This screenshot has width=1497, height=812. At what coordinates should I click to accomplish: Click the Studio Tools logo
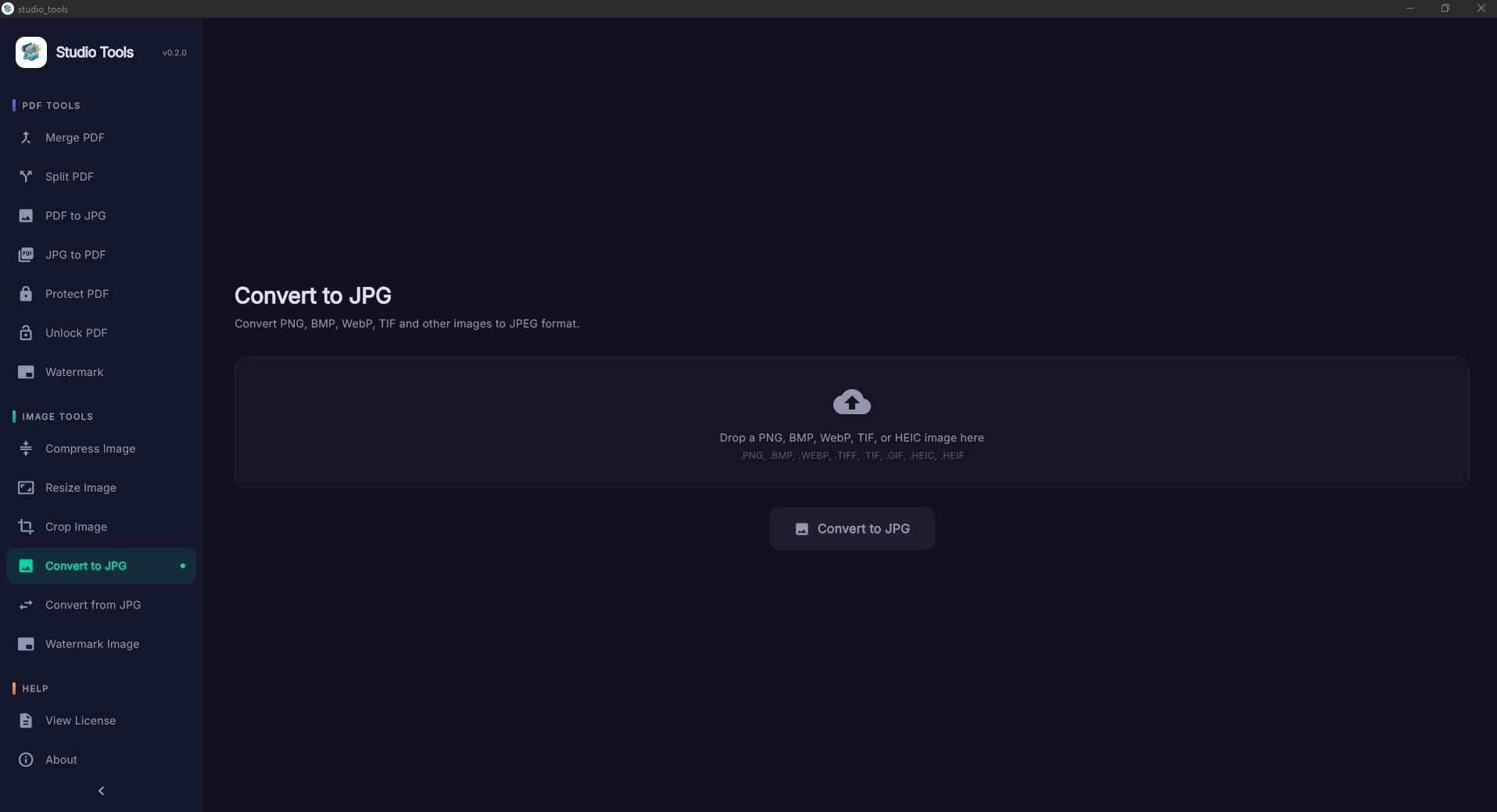coord(31,52)
